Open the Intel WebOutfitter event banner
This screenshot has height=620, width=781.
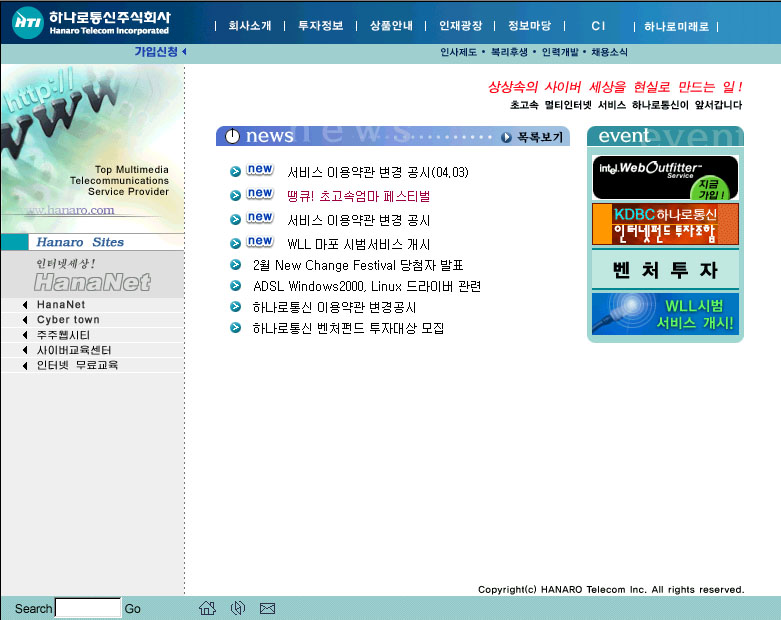pyautogui.click(x=665, y=178)
